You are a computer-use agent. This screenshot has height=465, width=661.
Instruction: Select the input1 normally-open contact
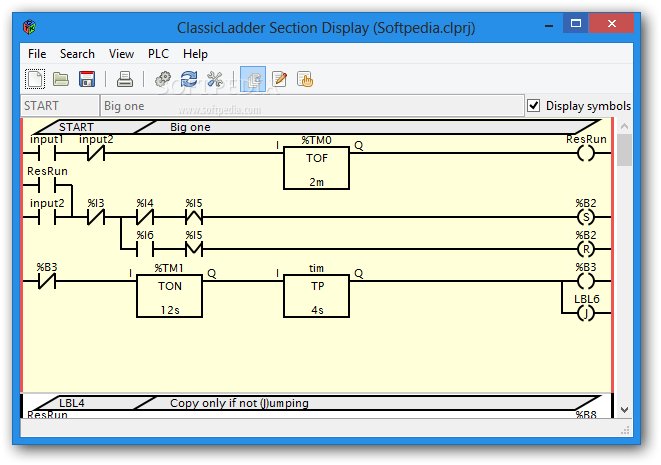(x=47, y=153)
